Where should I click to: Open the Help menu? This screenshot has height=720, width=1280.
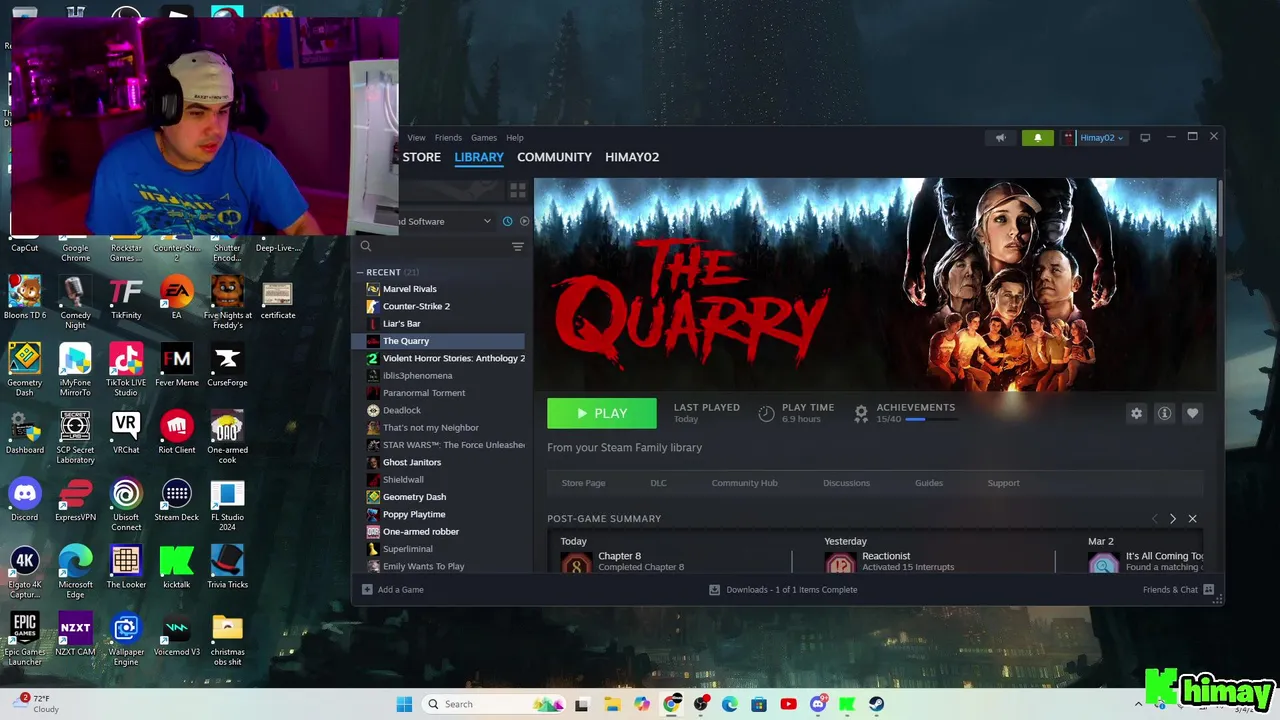click(515, 138)
